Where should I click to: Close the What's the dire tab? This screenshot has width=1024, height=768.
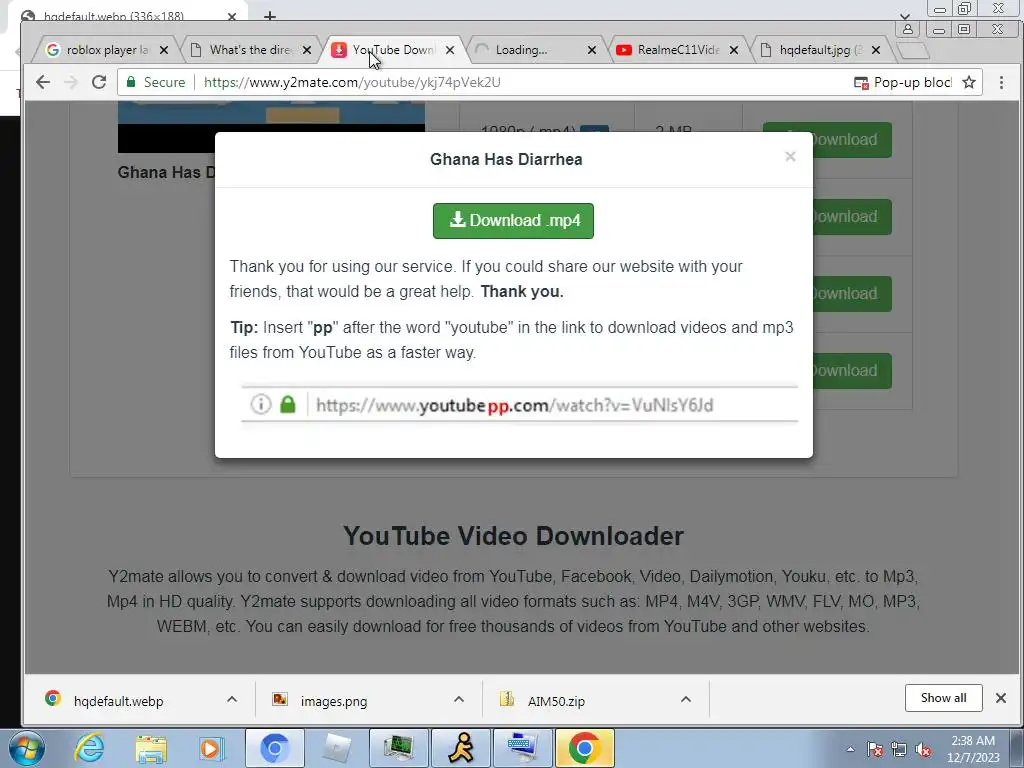pos(307,50)
